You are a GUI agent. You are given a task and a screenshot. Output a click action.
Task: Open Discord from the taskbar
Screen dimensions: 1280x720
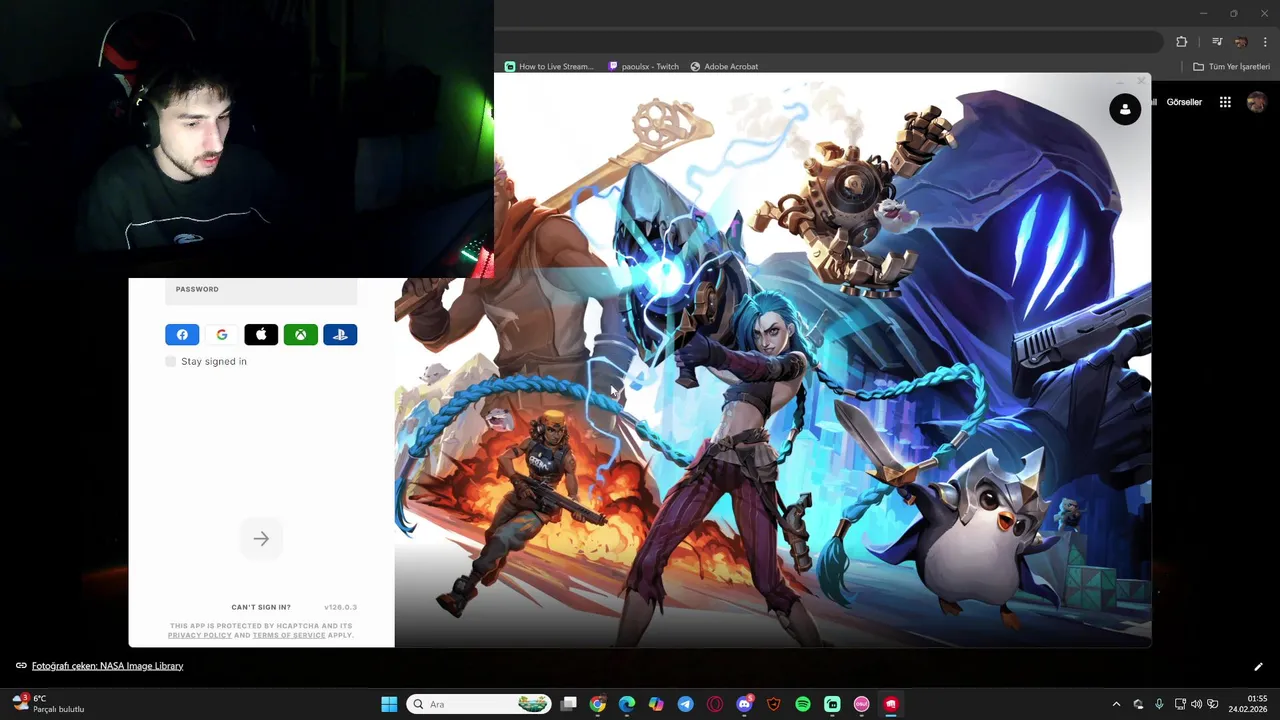click(745, 704)
